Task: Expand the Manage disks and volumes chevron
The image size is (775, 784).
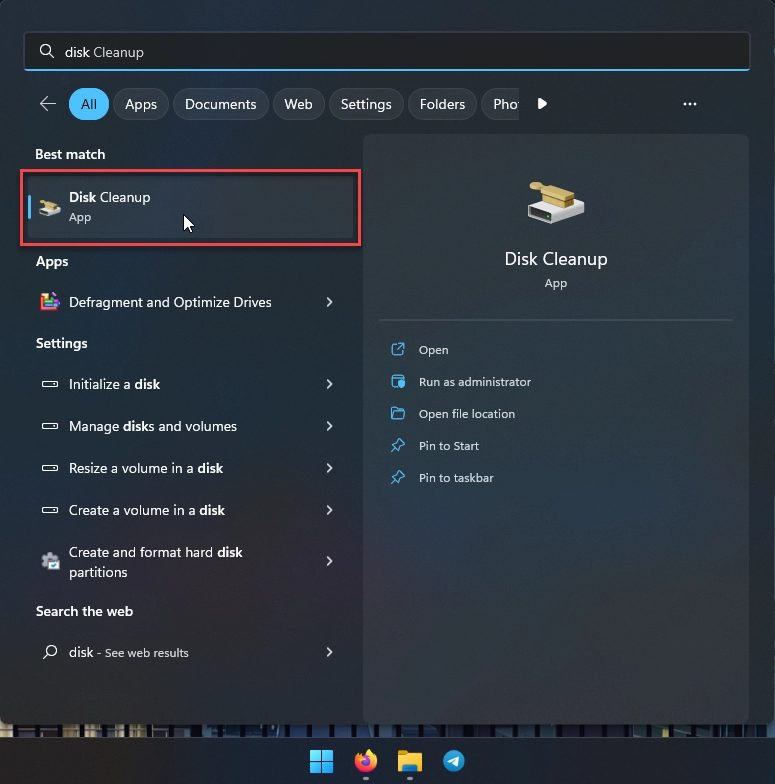Action: (329, 426)
